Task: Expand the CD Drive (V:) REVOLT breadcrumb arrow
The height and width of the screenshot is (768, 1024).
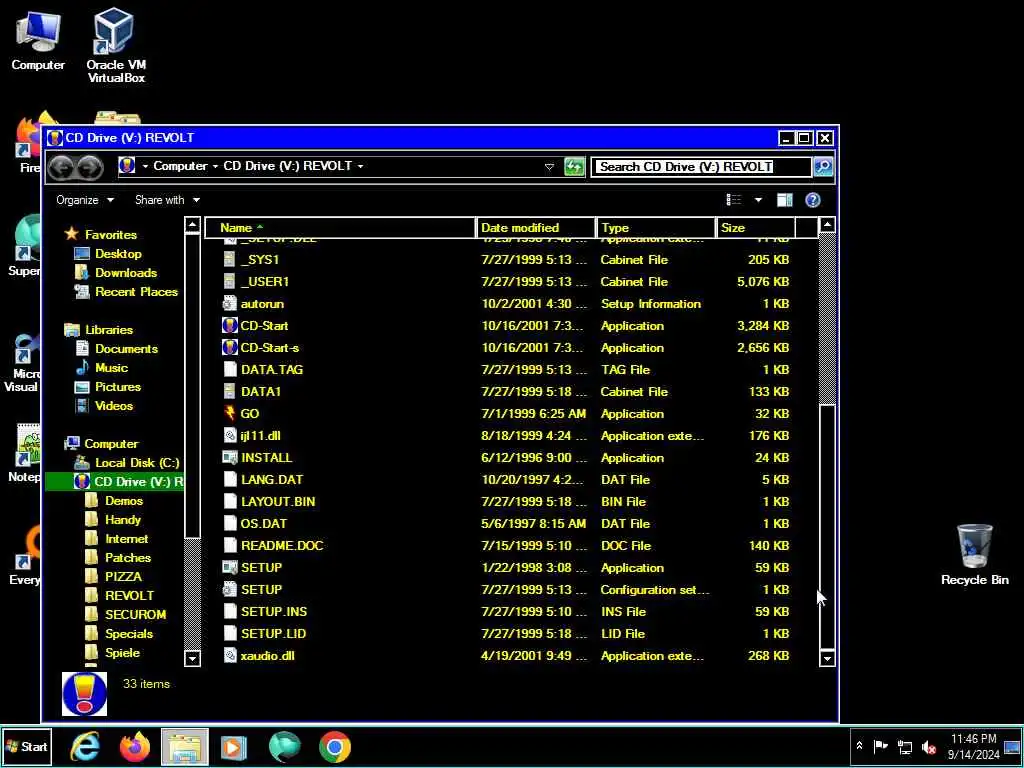Action: point(360,166)
